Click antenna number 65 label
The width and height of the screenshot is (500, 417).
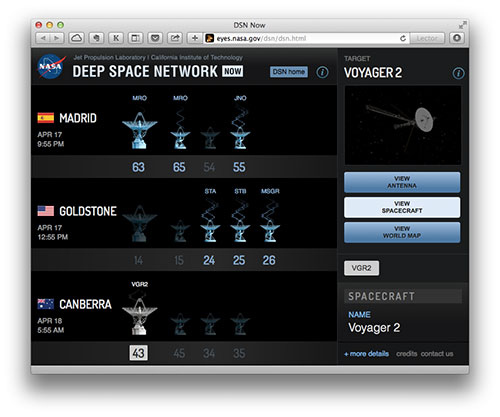coord(179,167)
